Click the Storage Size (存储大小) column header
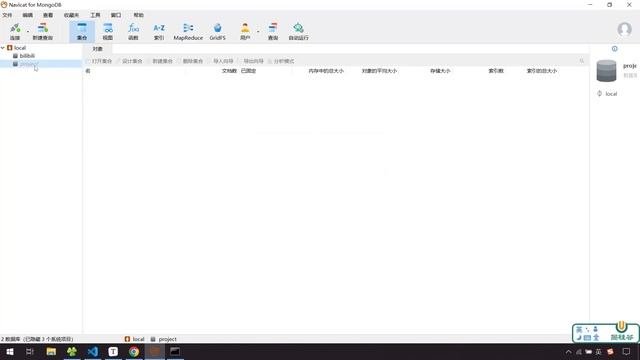The height and width of the screenshot is (360, 640). pyautogui.click(x=440, y=71)
